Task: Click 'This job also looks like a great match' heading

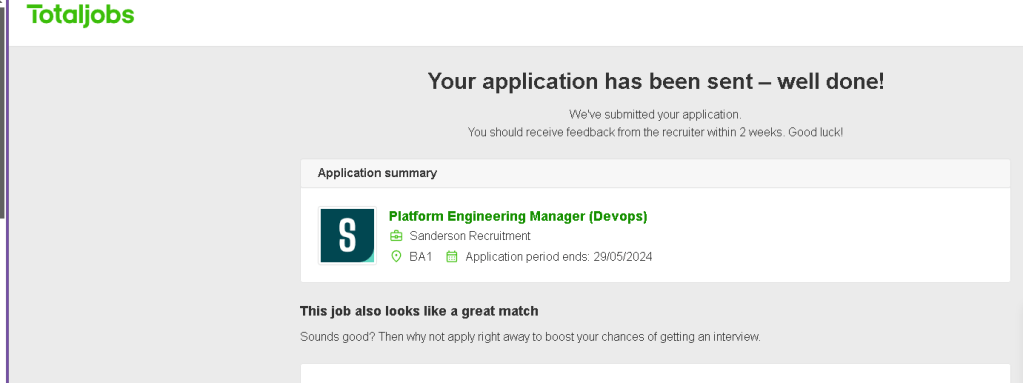Action: click(419, 311)
